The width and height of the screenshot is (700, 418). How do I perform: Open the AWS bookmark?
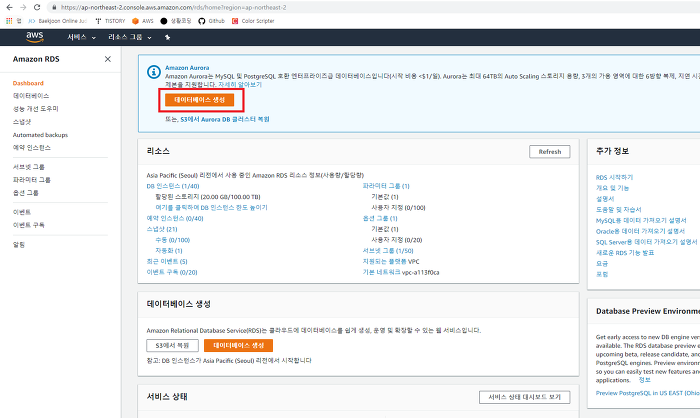tap(143, 21)
